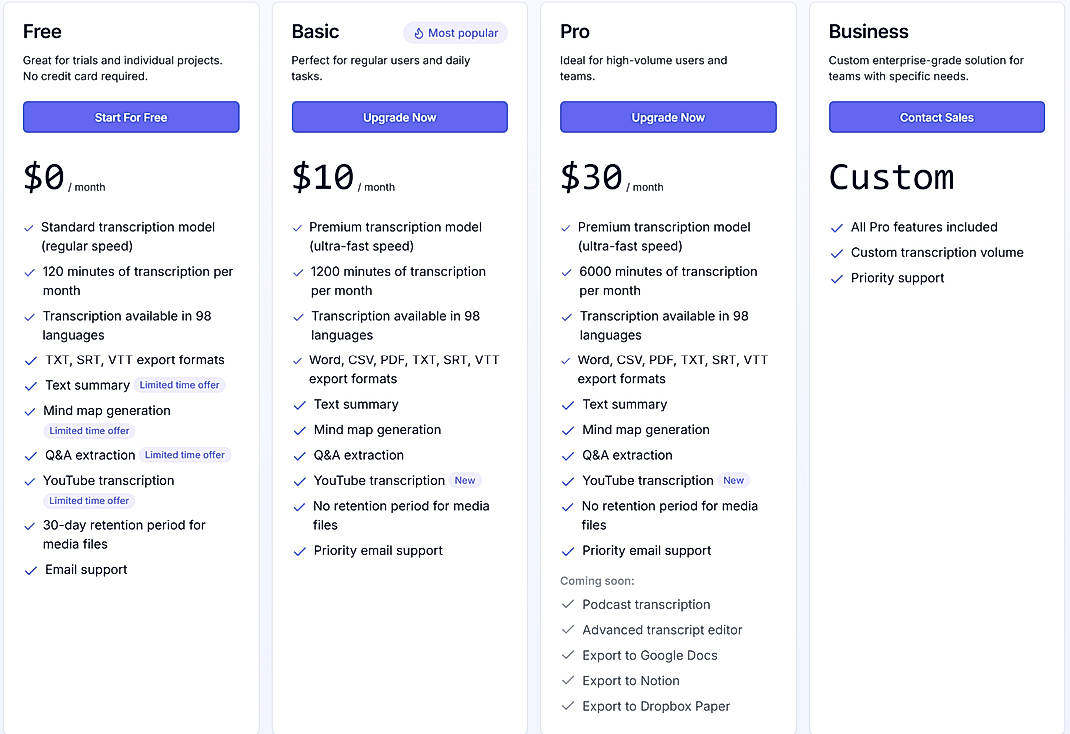1070x734 pixels.
Task: Click "Export to Google Docs" coming soon item
Action: tap(650, 655)
